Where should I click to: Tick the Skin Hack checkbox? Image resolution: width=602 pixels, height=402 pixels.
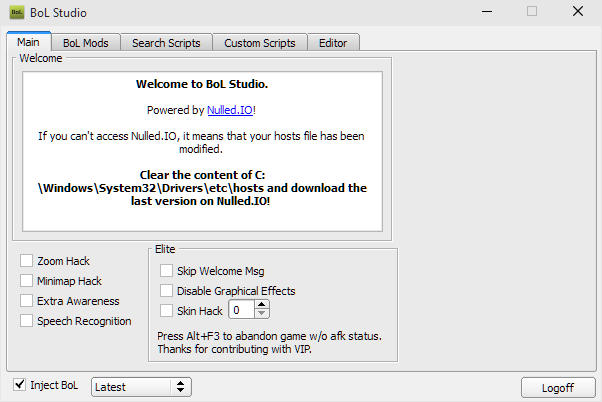166,310
